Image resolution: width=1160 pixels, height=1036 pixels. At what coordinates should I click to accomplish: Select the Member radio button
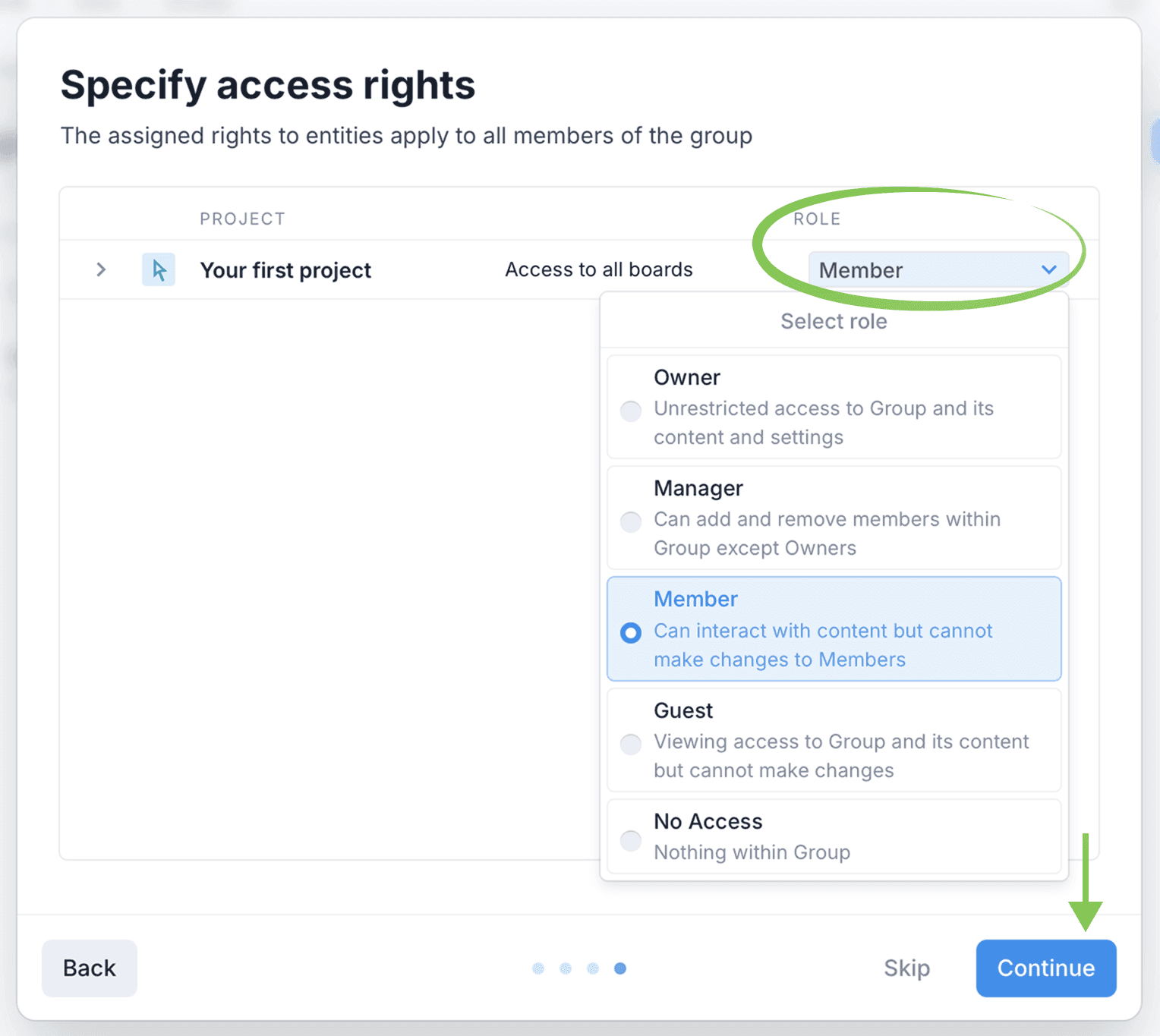(x=631, y=633)
